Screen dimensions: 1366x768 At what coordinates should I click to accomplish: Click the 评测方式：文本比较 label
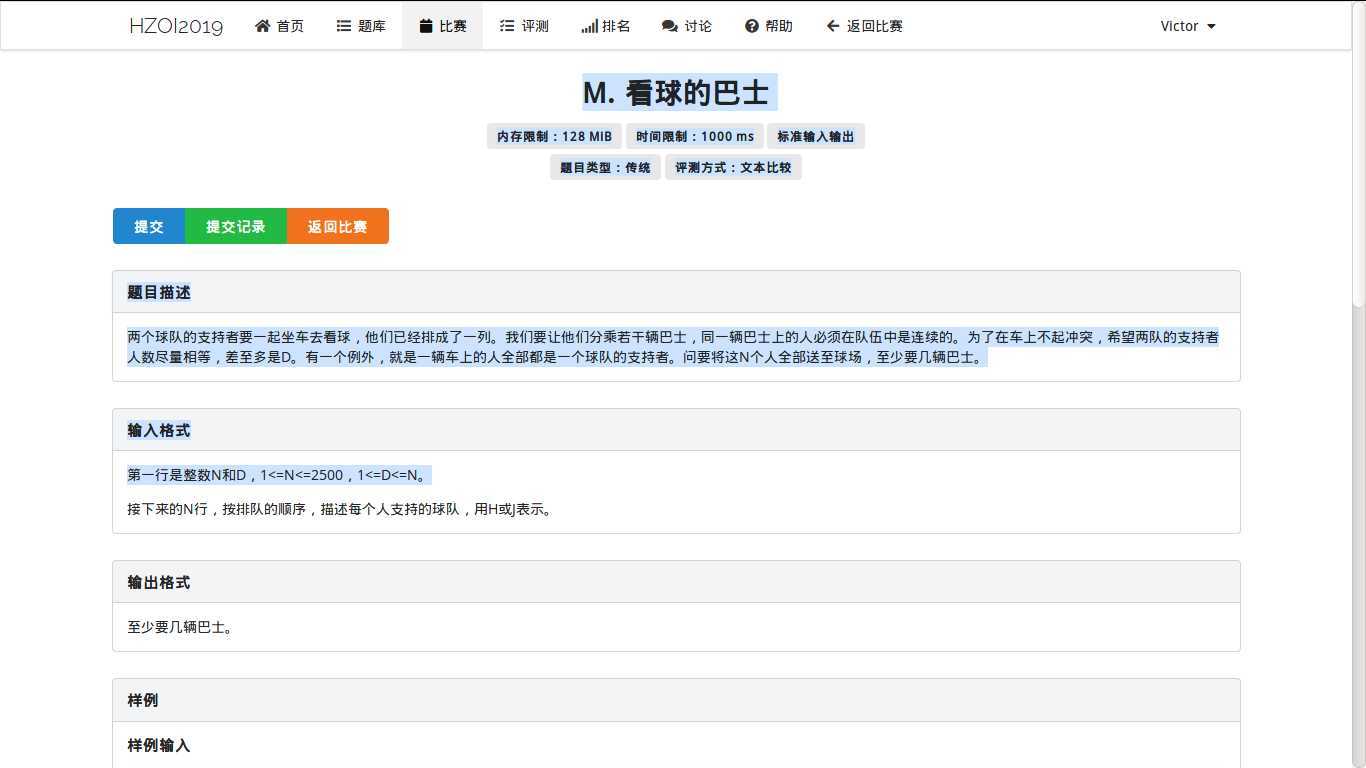(x=733, y=167)
